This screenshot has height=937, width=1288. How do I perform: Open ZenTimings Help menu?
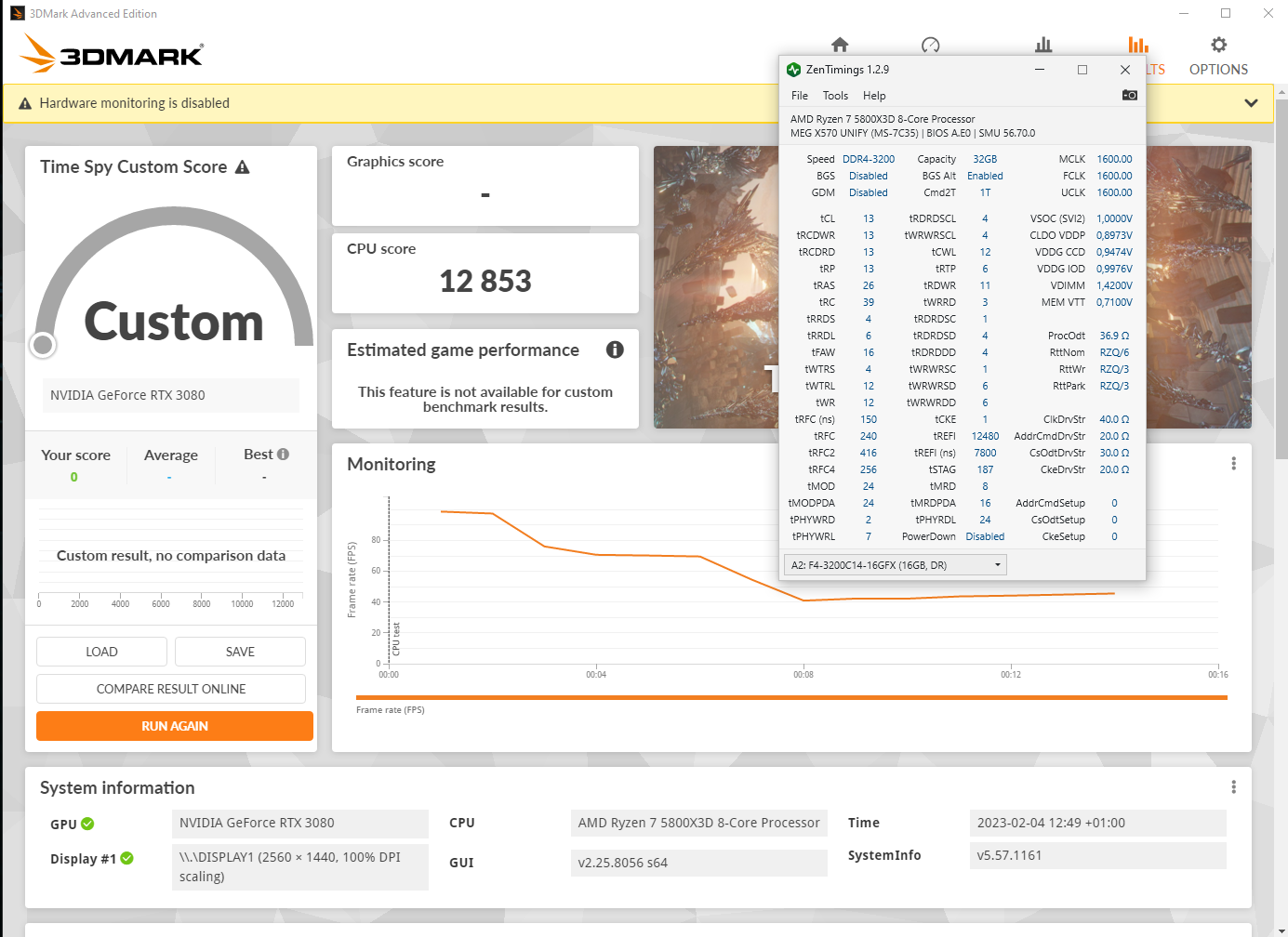click(874, 96)
